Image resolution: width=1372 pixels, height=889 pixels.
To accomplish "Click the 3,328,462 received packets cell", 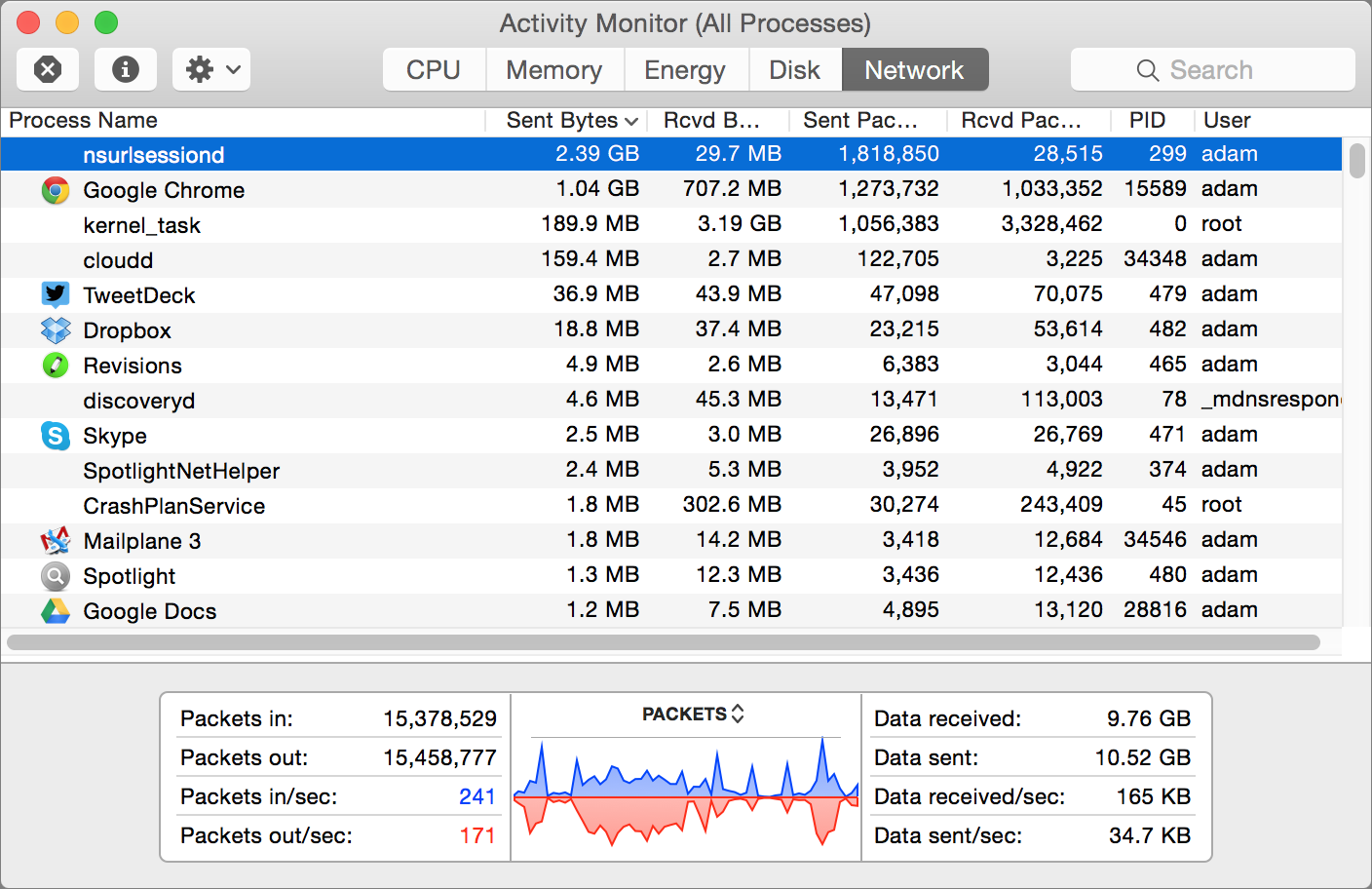I will (x=1052, y=224).
